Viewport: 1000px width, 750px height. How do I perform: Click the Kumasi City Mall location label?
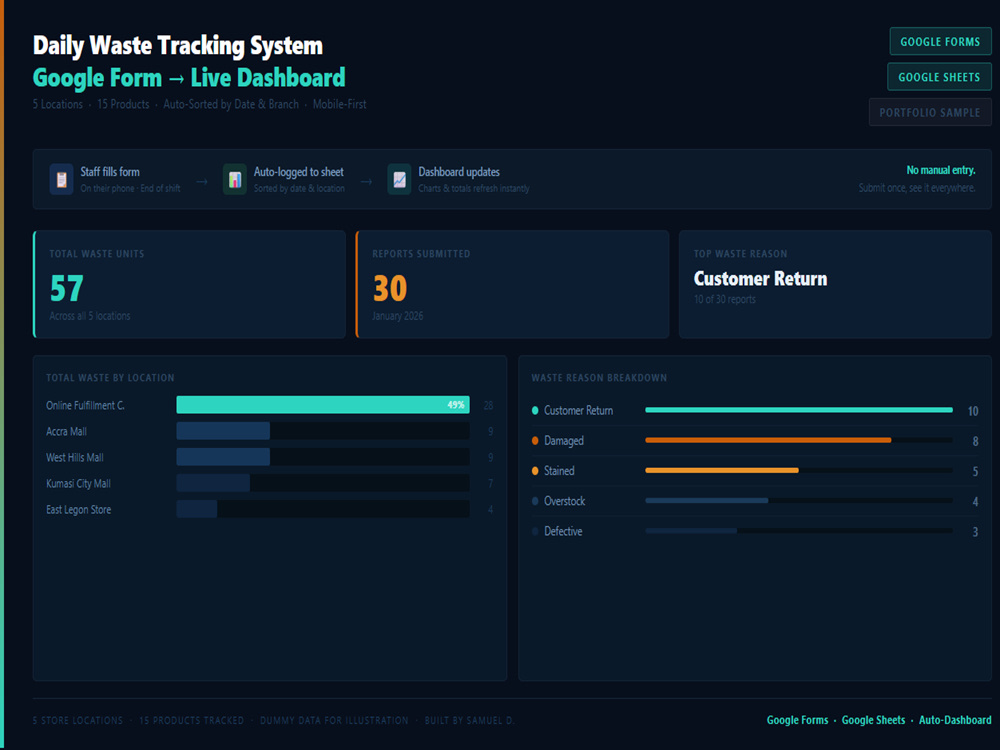[78, 483]
